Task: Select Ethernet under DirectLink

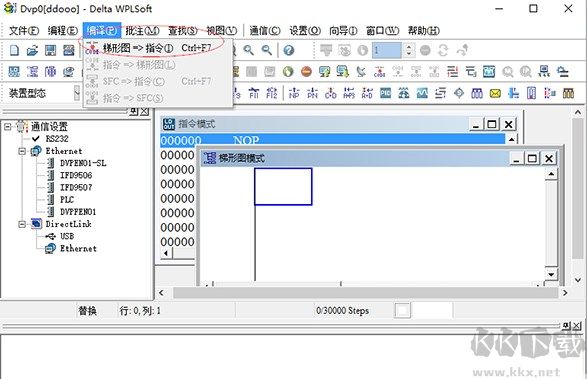Action: pyautogui.click(x=78, y=248)
